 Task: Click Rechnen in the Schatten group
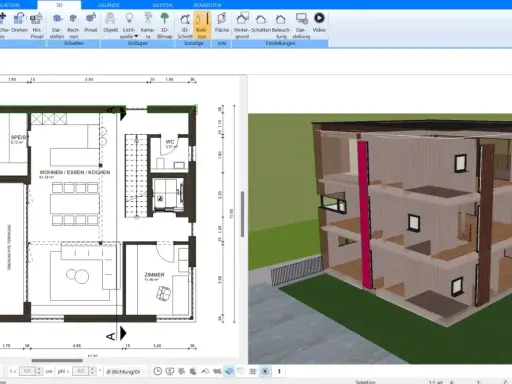[73, 25]
